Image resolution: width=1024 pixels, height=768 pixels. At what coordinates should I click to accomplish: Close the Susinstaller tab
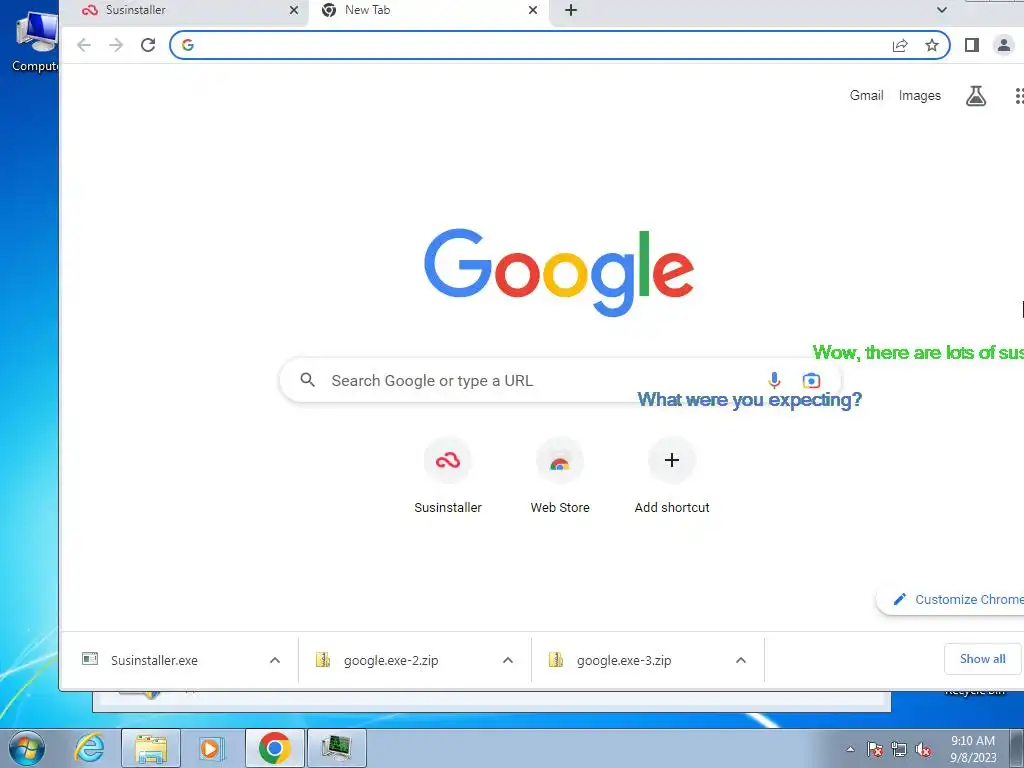coord(294,10)
